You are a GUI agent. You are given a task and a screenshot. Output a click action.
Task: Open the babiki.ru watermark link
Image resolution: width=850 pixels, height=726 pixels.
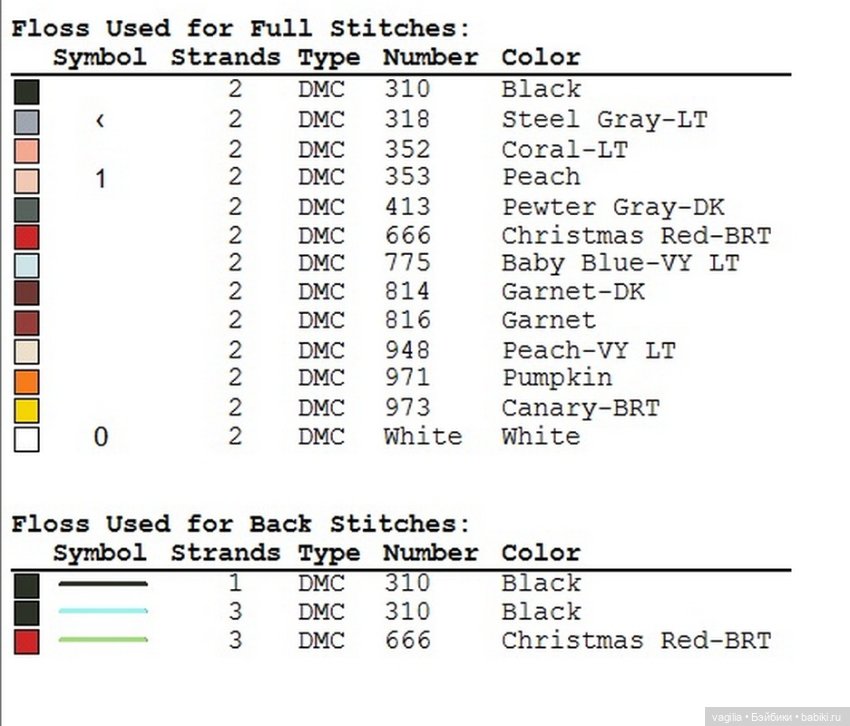click(x=776, y=716)
